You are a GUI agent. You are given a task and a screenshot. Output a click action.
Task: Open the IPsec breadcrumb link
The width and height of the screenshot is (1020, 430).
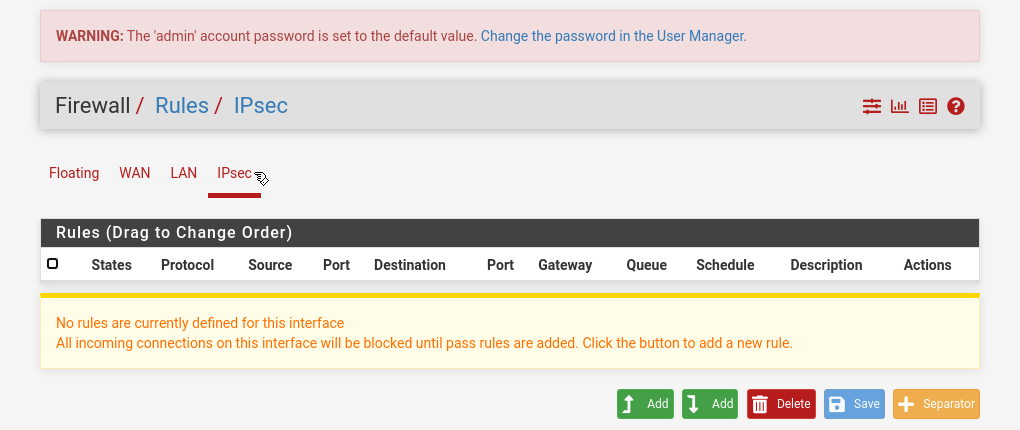coord(261,105)
